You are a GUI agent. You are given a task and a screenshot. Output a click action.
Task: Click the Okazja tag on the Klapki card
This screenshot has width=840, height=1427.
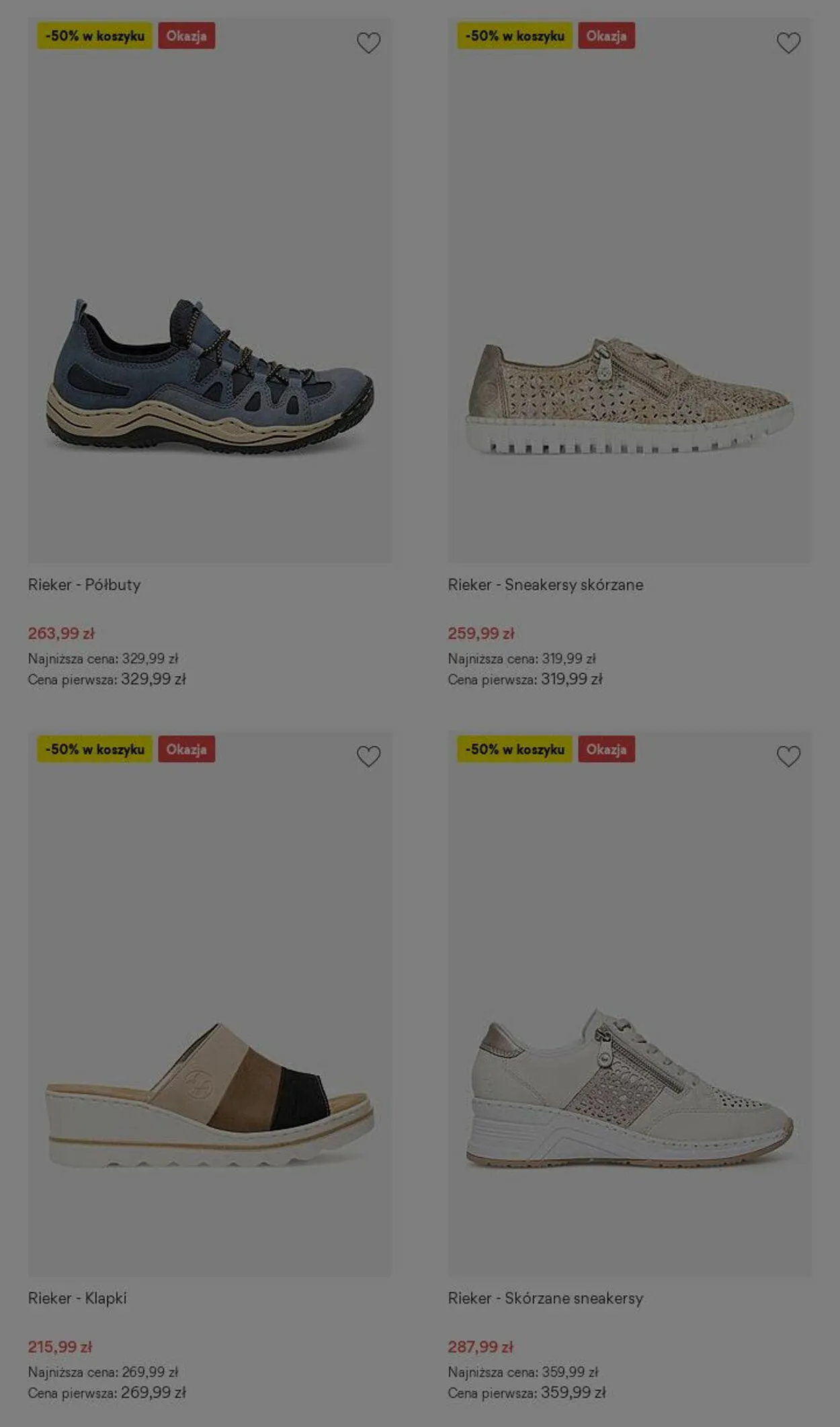(187, 749)
